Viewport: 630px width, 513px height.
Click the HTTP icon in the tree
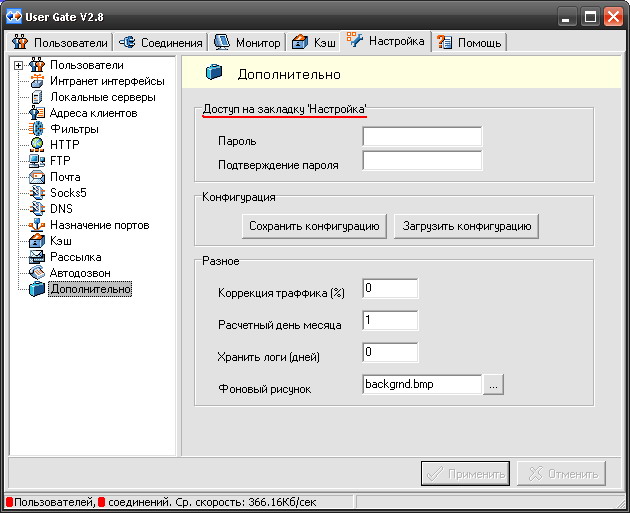37,145
